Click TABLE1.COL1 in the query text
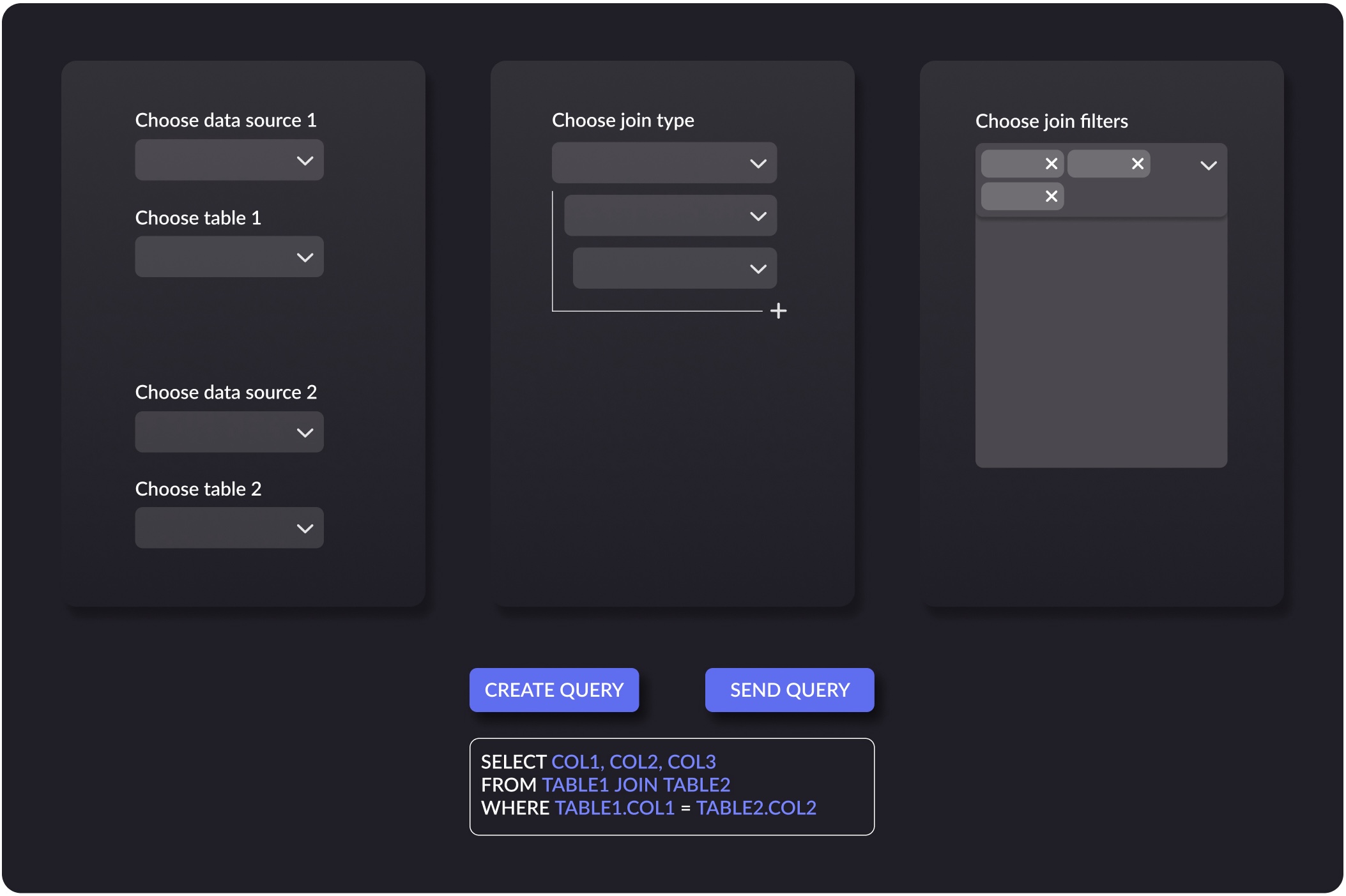 (x=615, y=808)
